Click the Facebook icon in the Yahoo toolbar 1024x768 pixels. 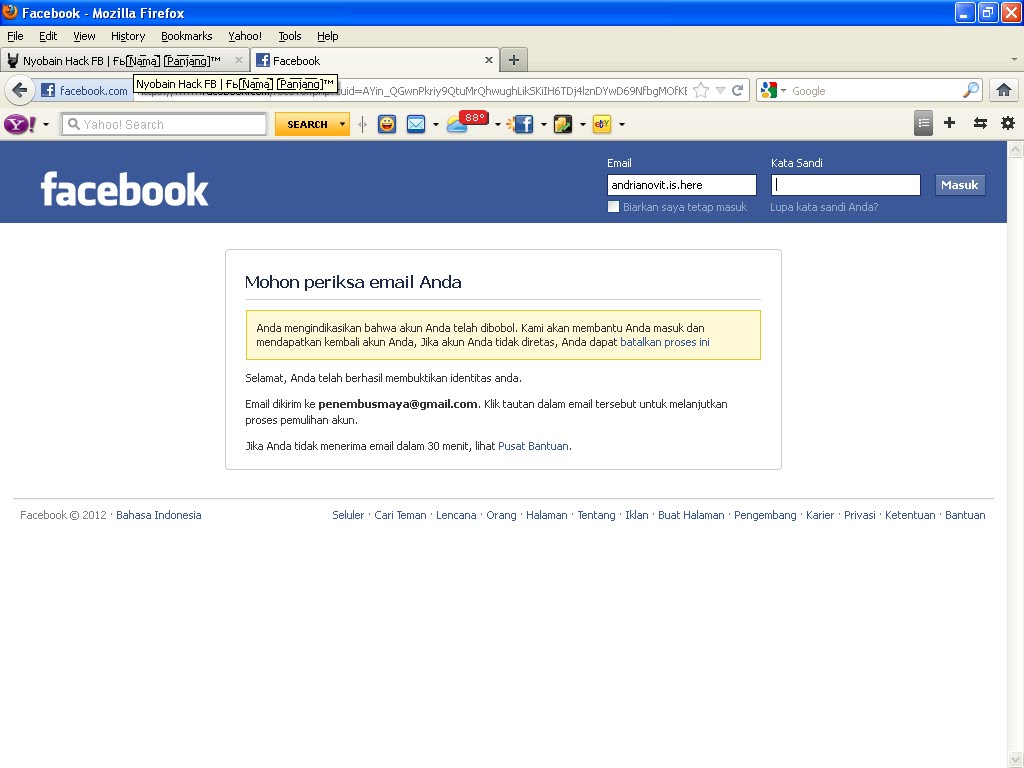pyautogui.click(x=521, y=124)
